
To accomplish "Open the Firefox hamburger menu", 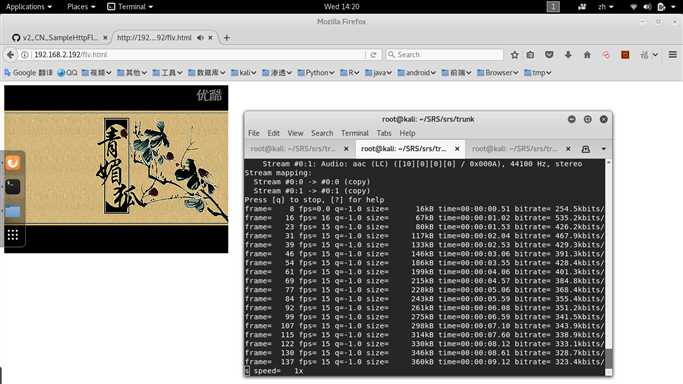I will (x=673, y=54).
